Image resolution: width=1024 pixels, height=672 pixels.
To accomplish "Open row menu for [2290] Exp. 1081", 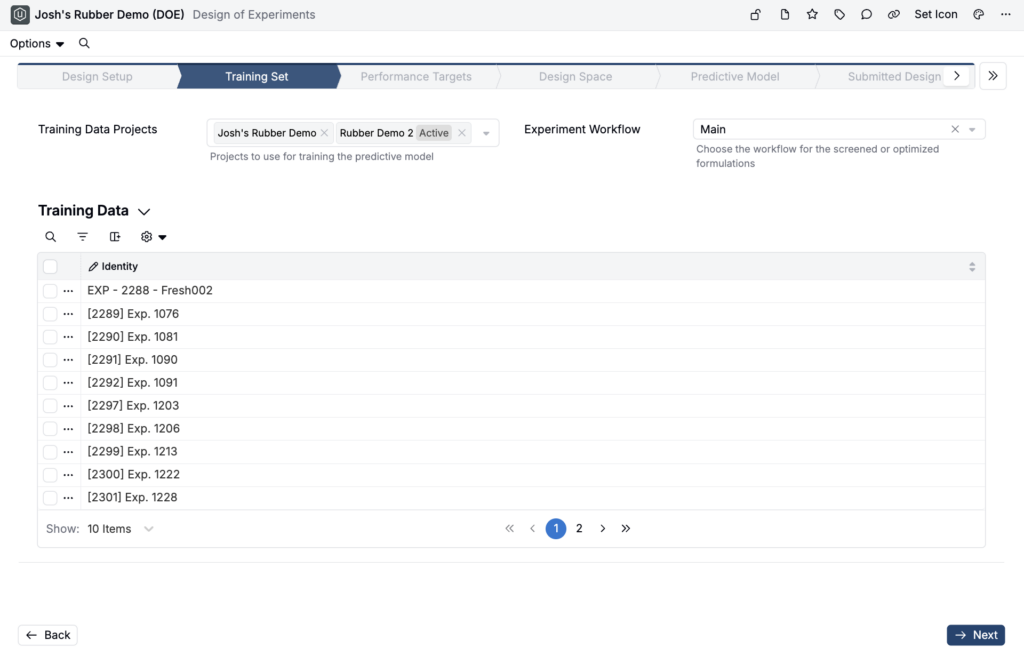I will coord(68,336).
